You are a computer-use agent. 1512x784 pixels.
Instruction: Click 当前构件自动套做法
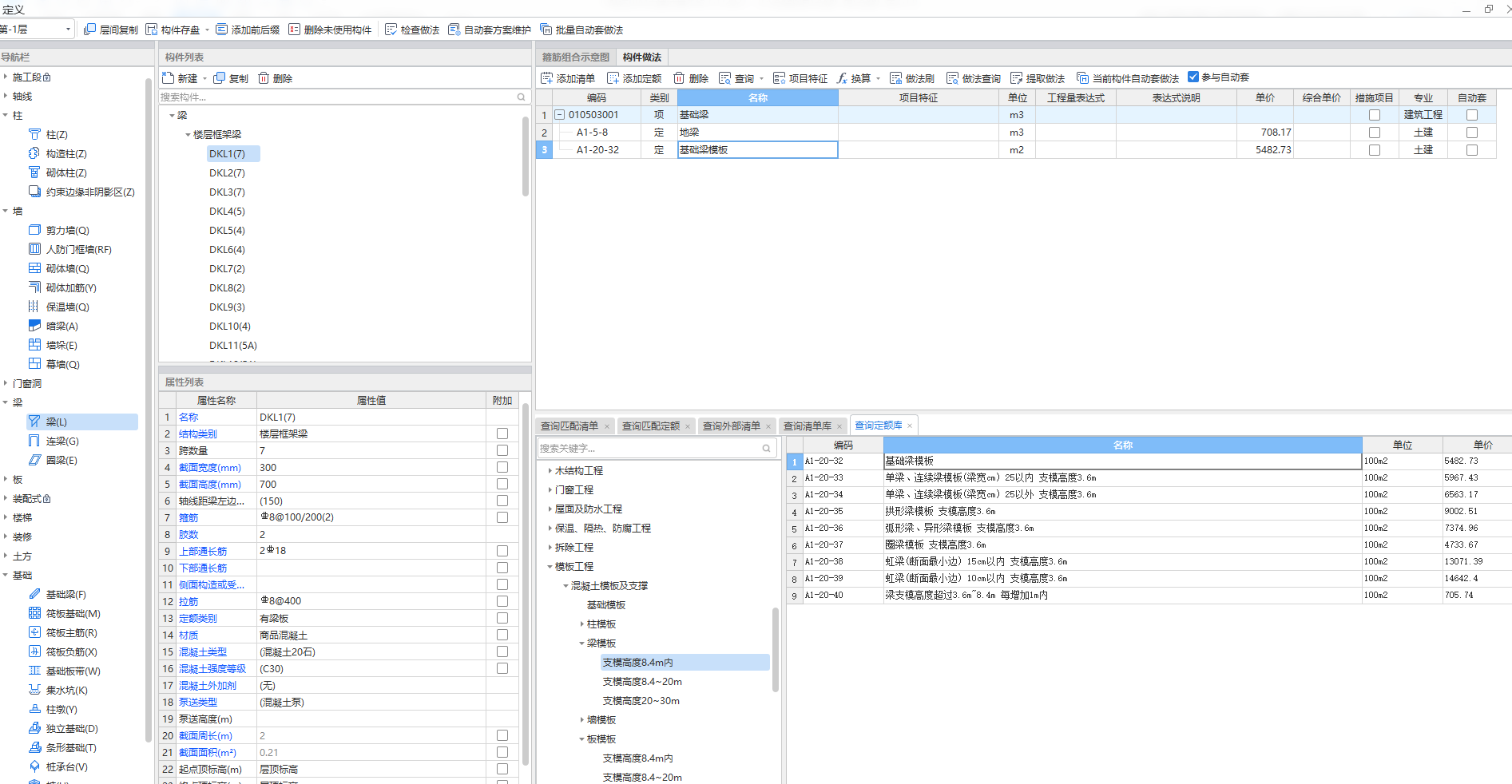coord(1128,78)
